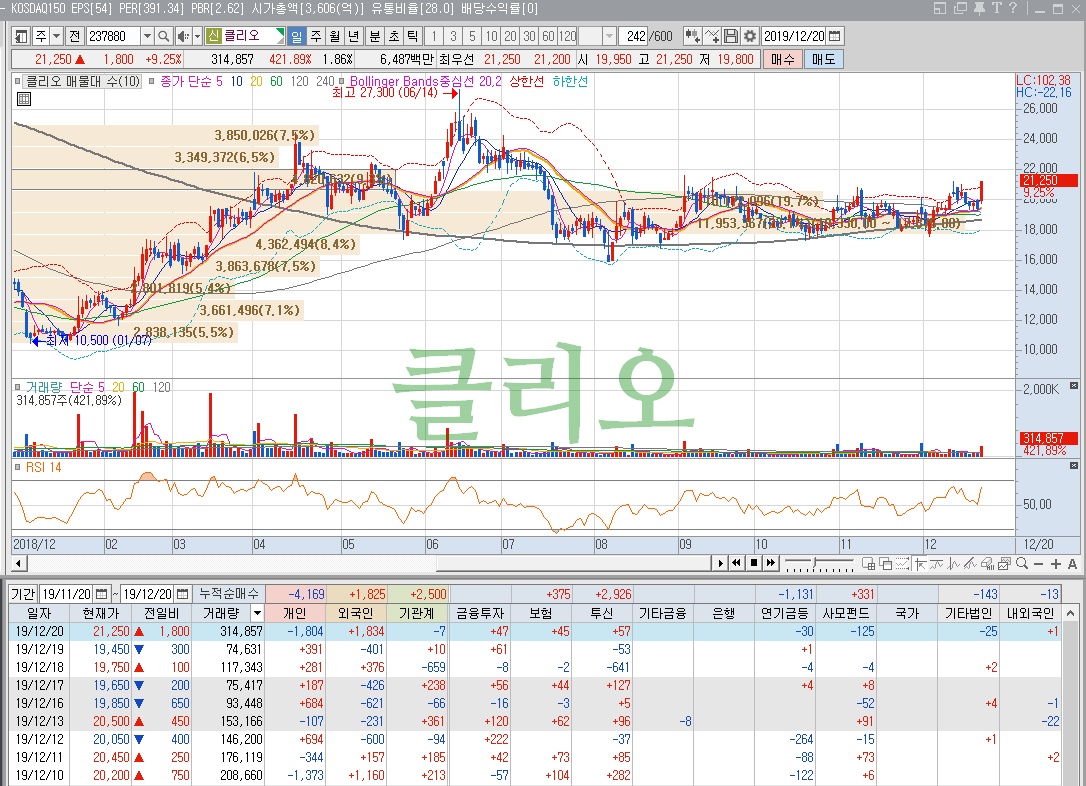Select the 60 interval button

[548, 36]
